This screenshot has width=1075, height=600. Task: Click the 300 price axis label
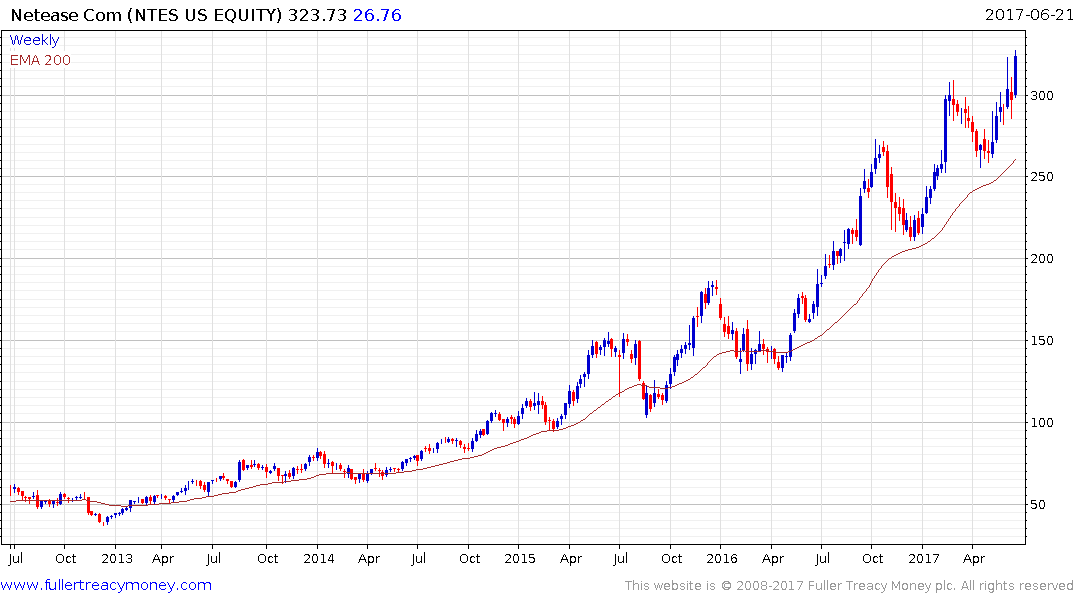tap(1042, 95)
